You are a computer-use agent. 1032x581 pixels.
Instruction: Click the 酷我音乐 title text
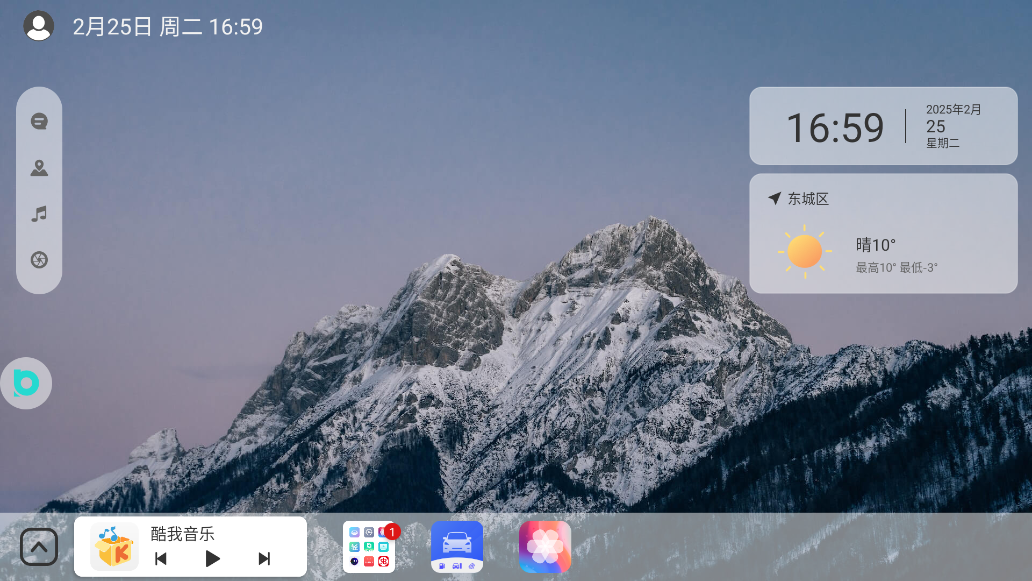click(x=182, y=534)
